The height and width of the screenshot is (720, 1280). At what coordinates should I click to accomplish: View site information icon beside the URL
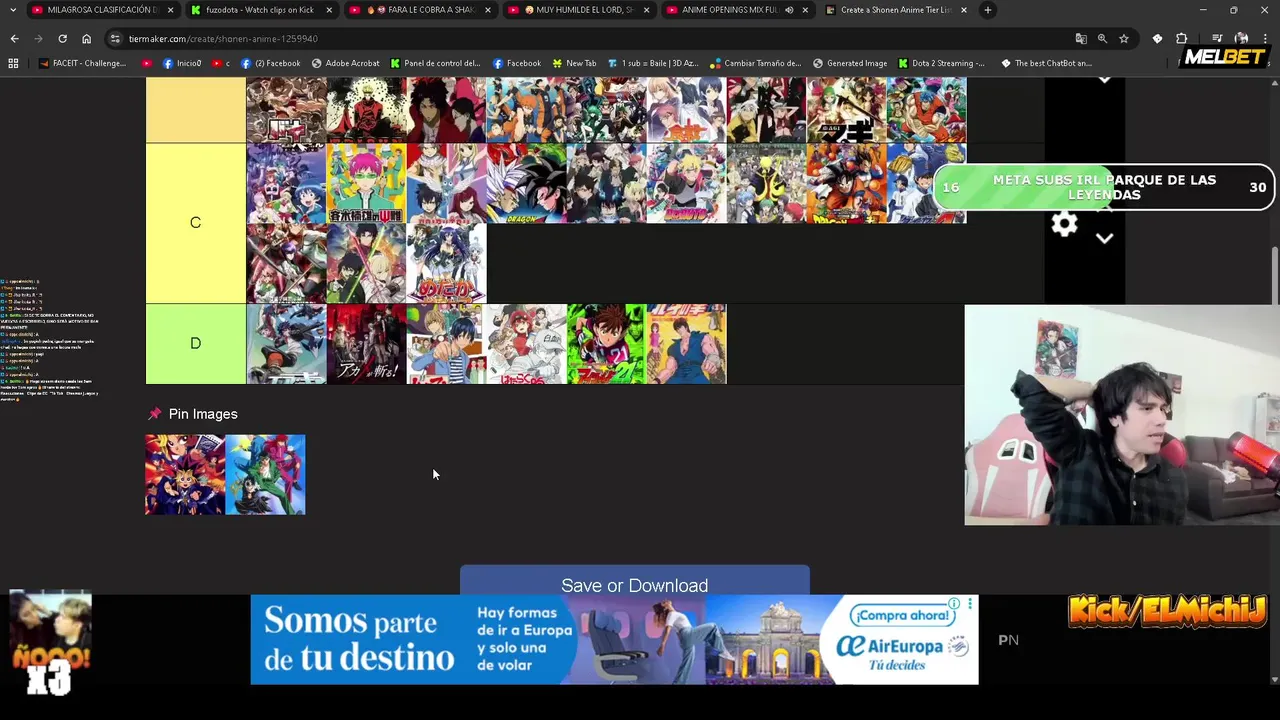click(116, 38)
